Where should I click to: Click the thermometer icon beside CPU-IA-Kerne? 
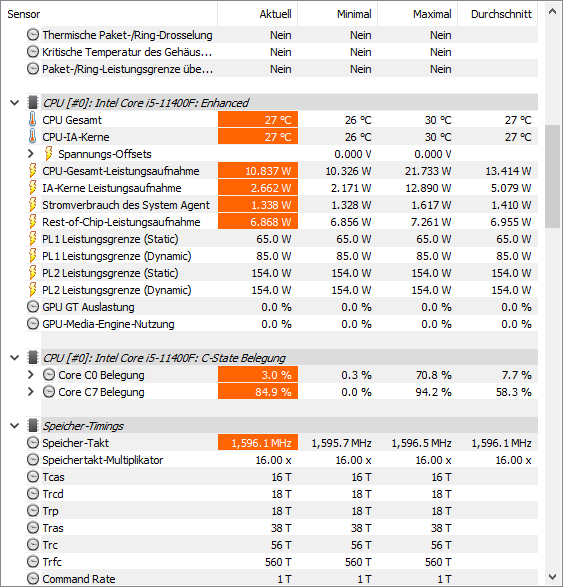(33, 137)
